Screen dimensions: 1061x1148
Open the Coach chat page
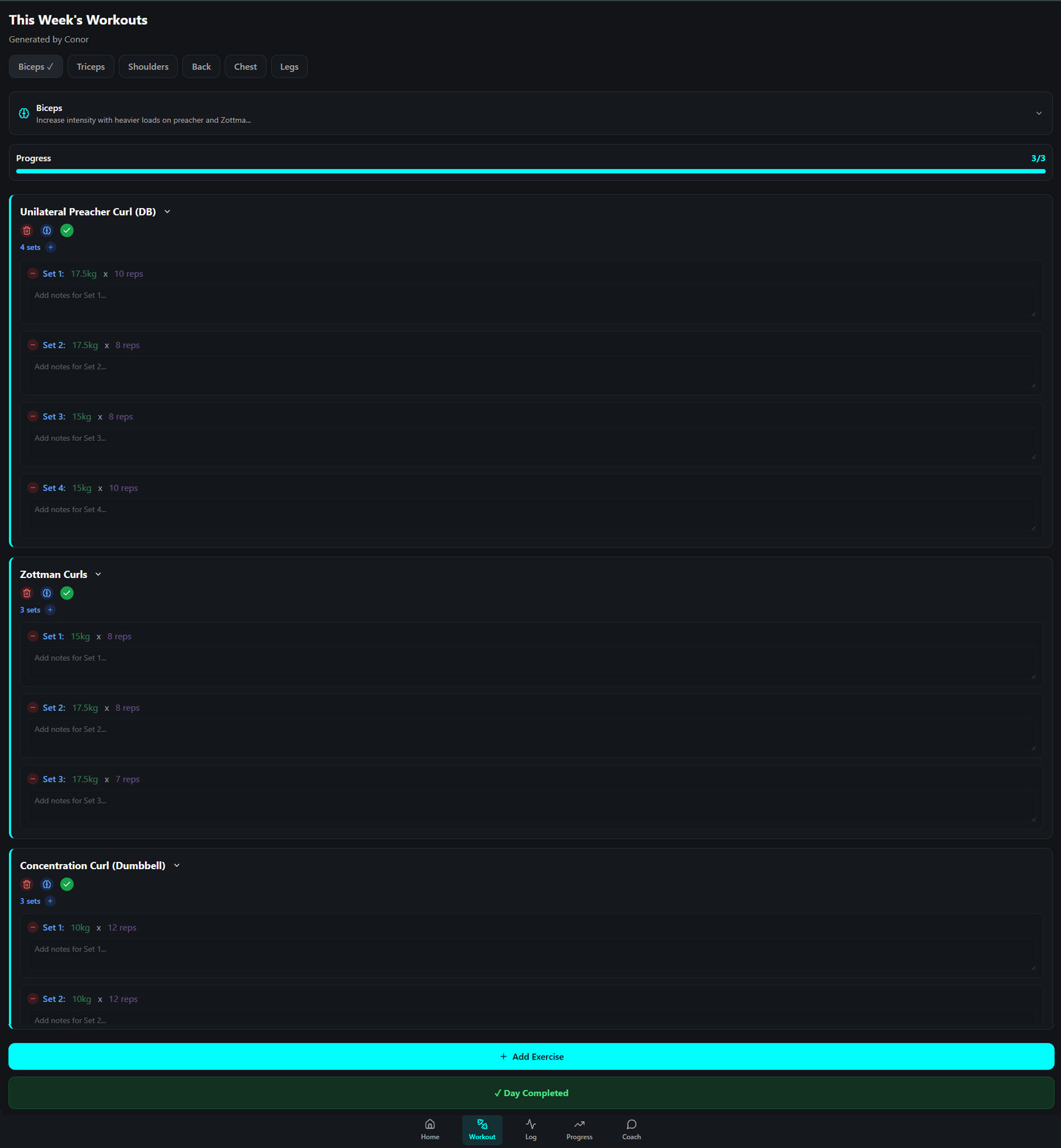point(631,1129)
